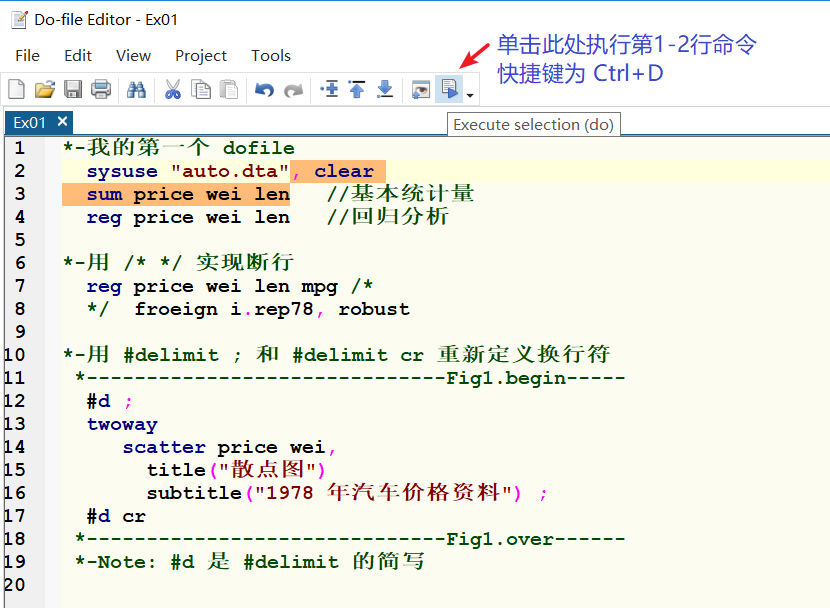
Task: Click the word scatter on line 14
Action: coord(164,447)
